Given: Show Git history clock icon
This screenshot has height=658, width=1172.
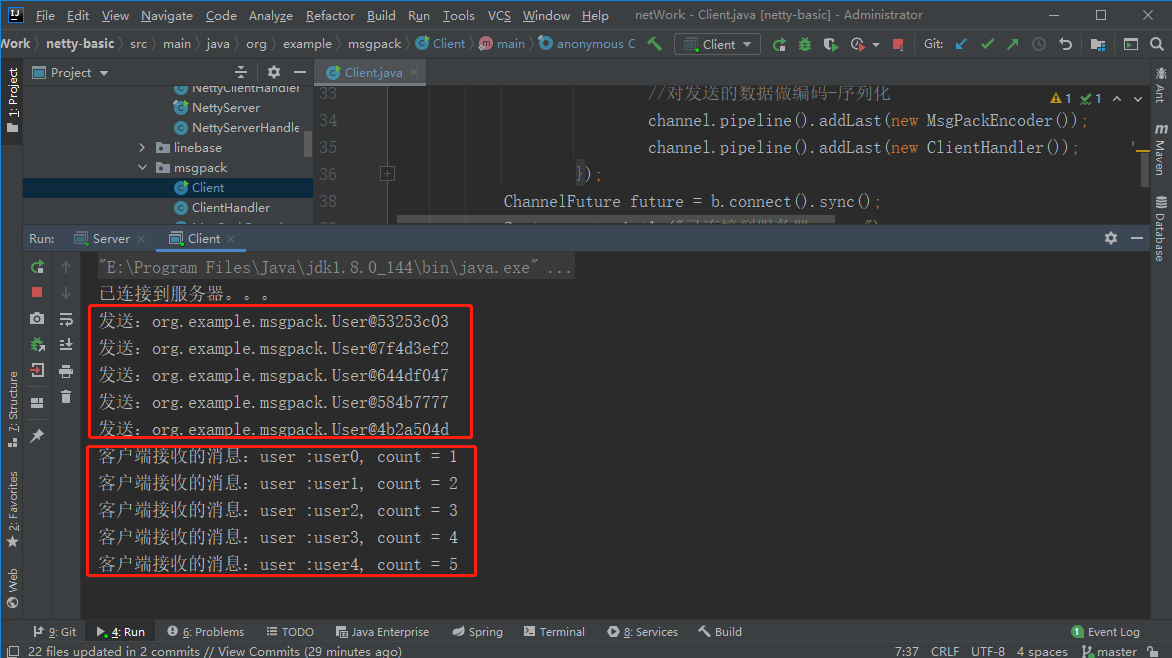Looking at the screenshot, I should click(x=1039, y=44).
